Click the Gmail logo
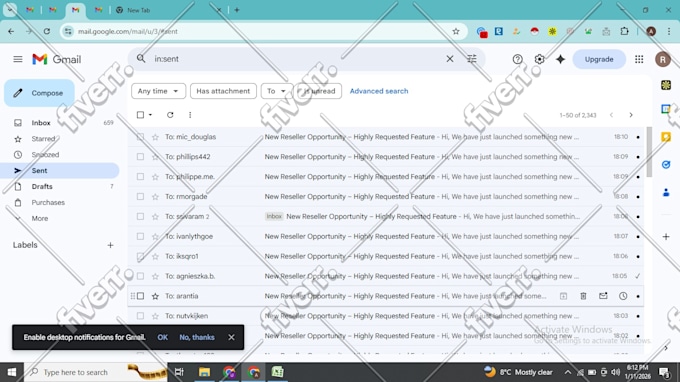 [56, 59]
